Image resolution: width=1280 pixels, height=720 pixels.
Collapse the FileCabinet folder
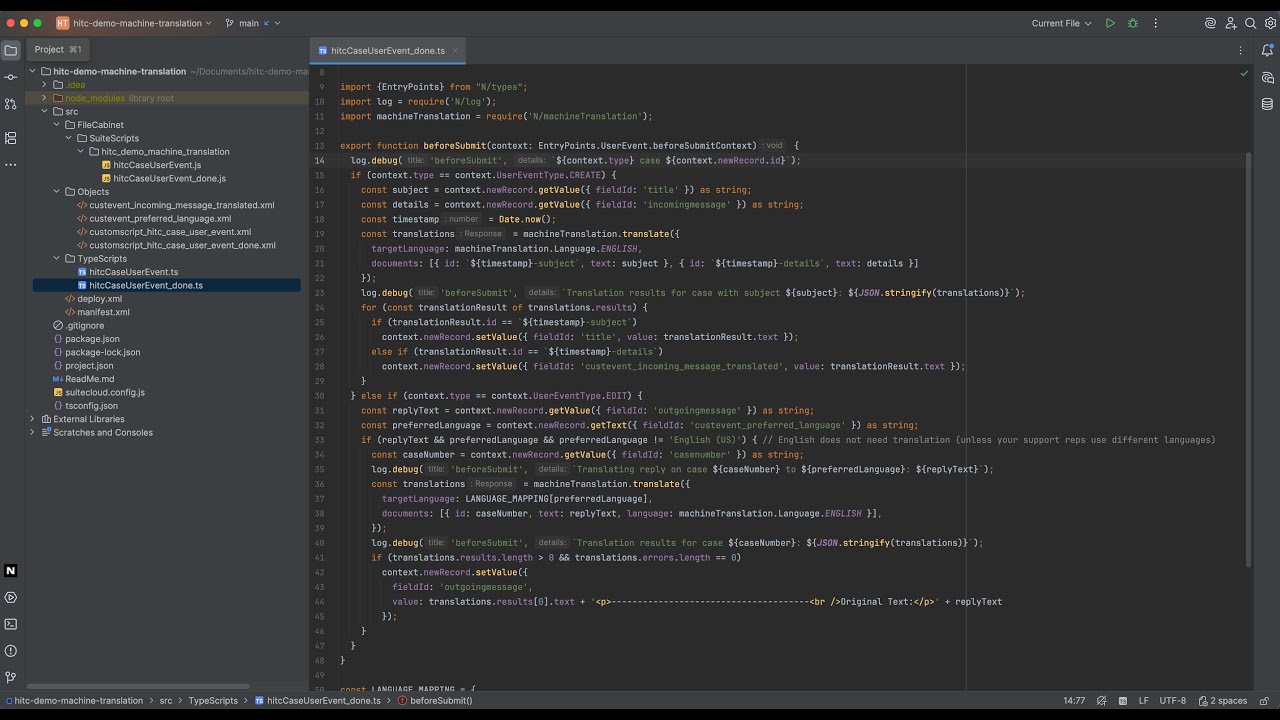(56, 125)
